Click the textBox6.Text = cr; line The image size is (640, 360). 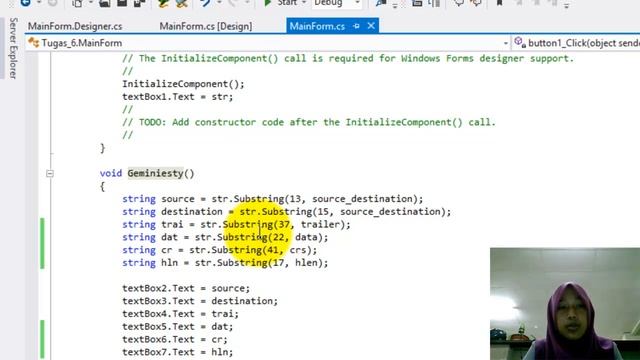pos(175,340)
